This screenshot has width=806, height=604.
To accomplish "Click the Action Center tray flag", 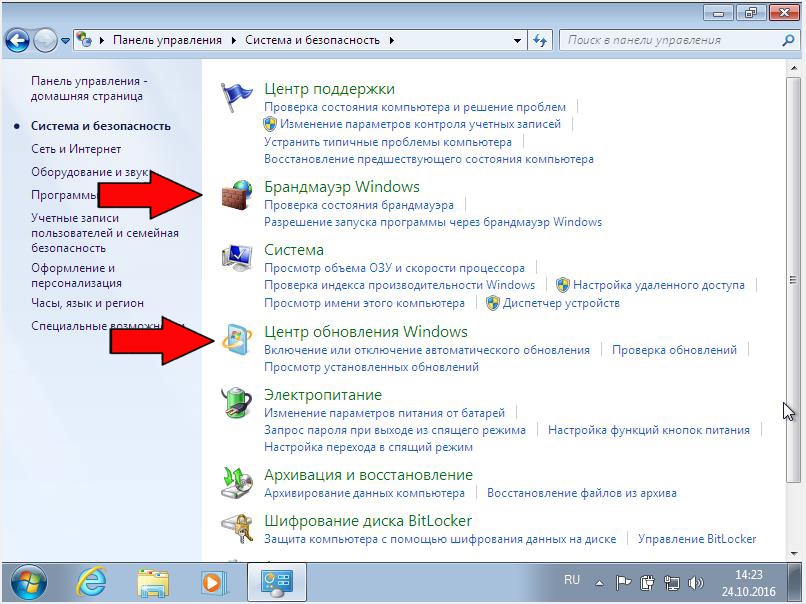I will 623,582.
